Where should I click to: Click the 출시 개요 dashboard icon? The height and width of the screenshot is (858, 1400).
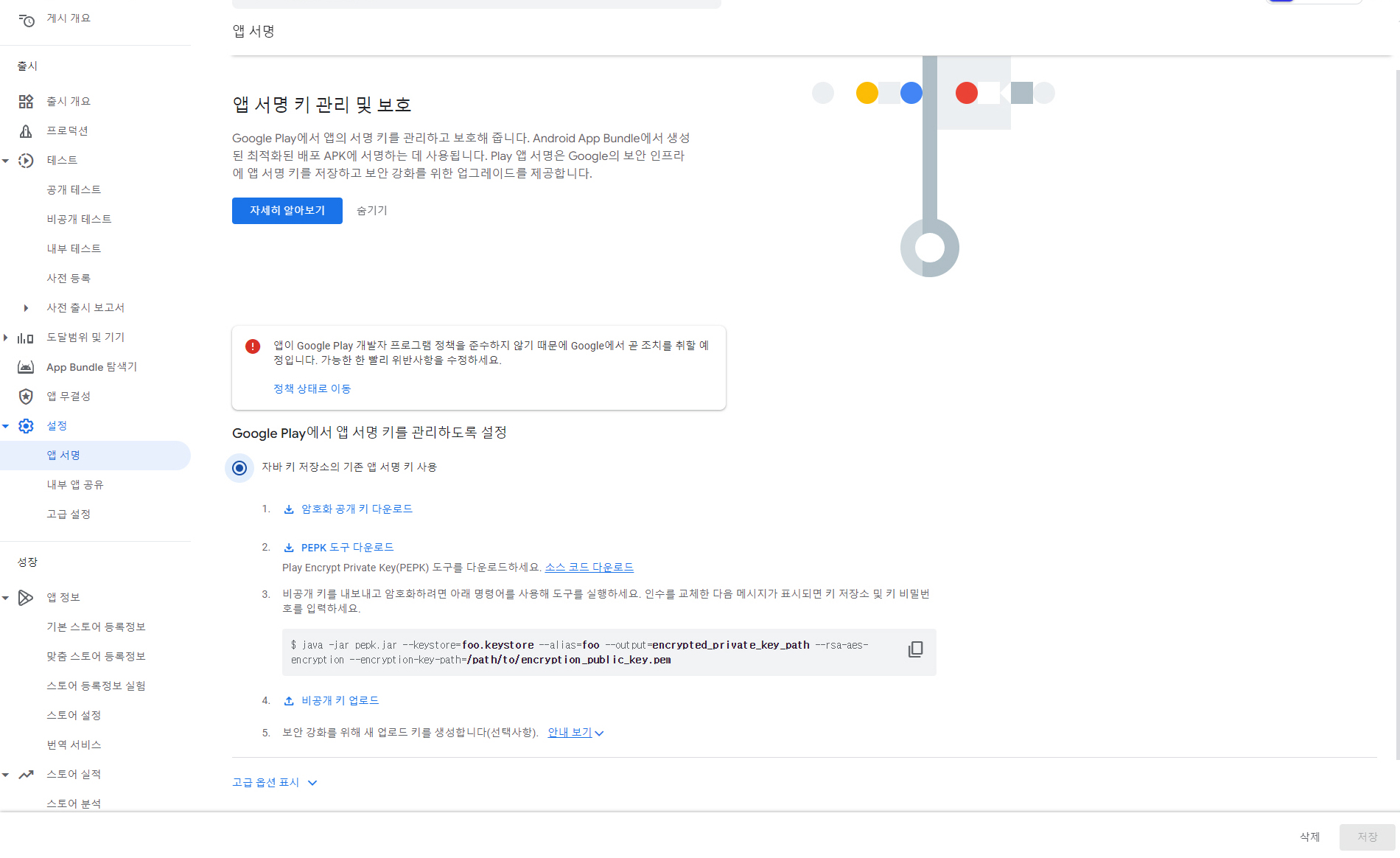(x=26, y=101)
